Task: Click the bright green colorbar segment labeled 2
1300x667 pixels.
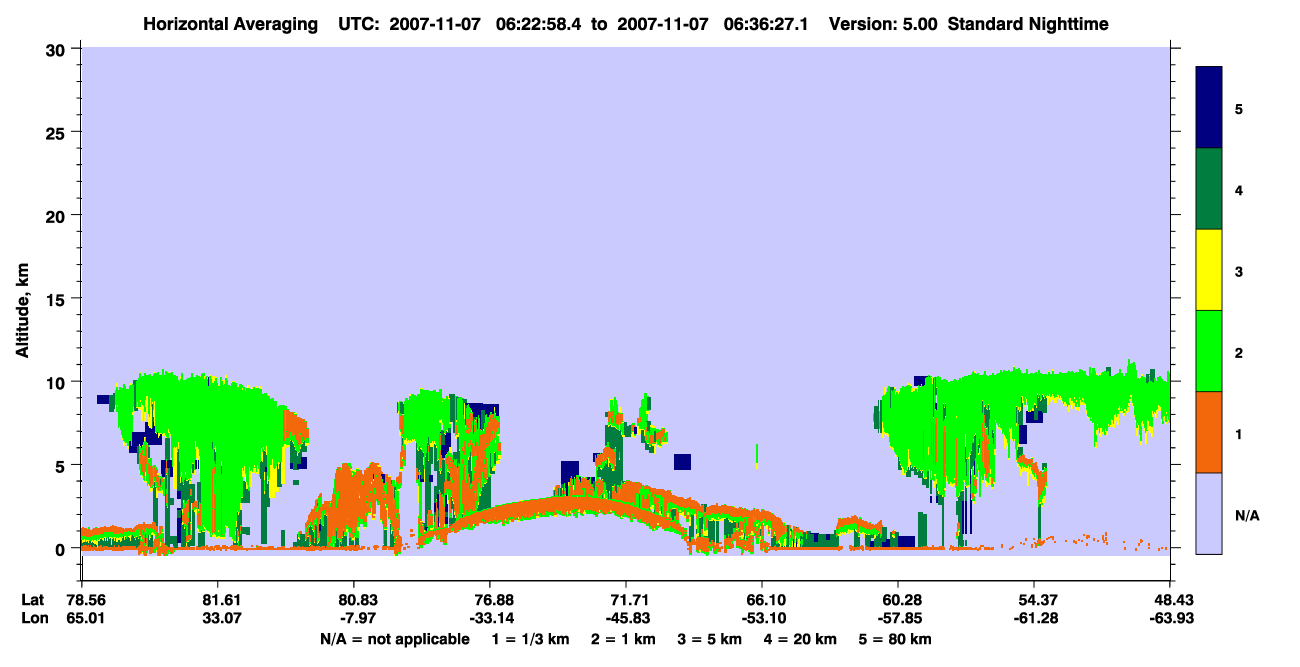Action: click(1209, 351)
